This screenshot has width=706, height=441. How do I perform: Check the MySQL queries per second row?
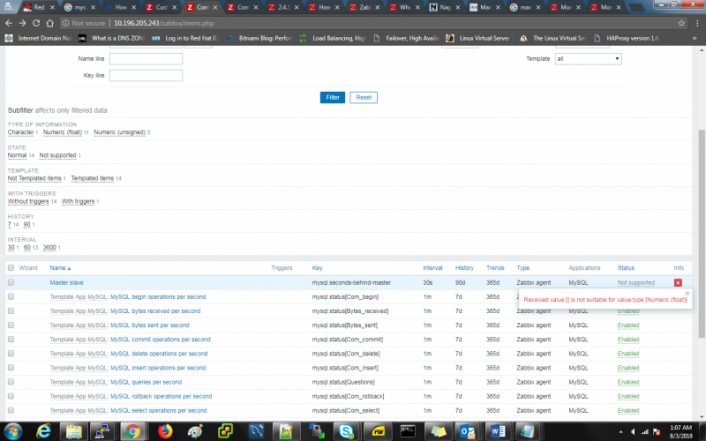pyautogui.click(x=11, y=382)
